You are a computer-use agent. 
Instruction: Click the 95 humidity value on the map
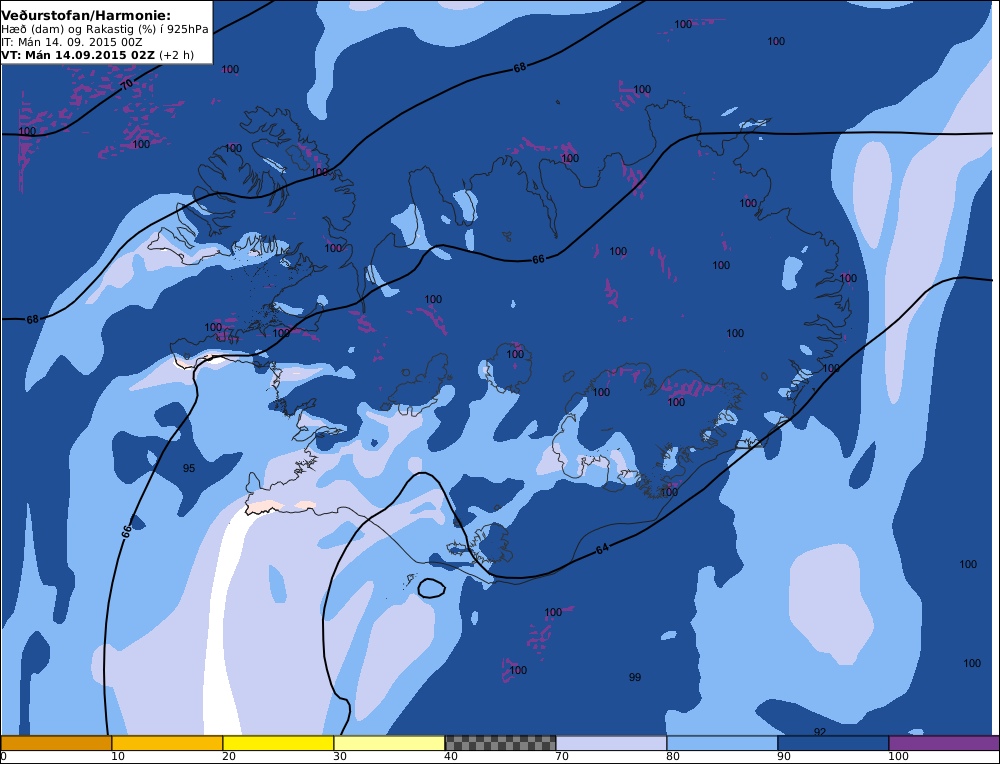pyautogui.click(x=189, y=468)
